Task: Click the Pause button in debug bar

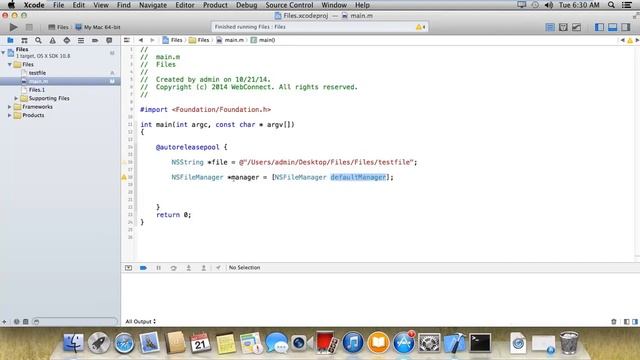Action: pos(158,268)
